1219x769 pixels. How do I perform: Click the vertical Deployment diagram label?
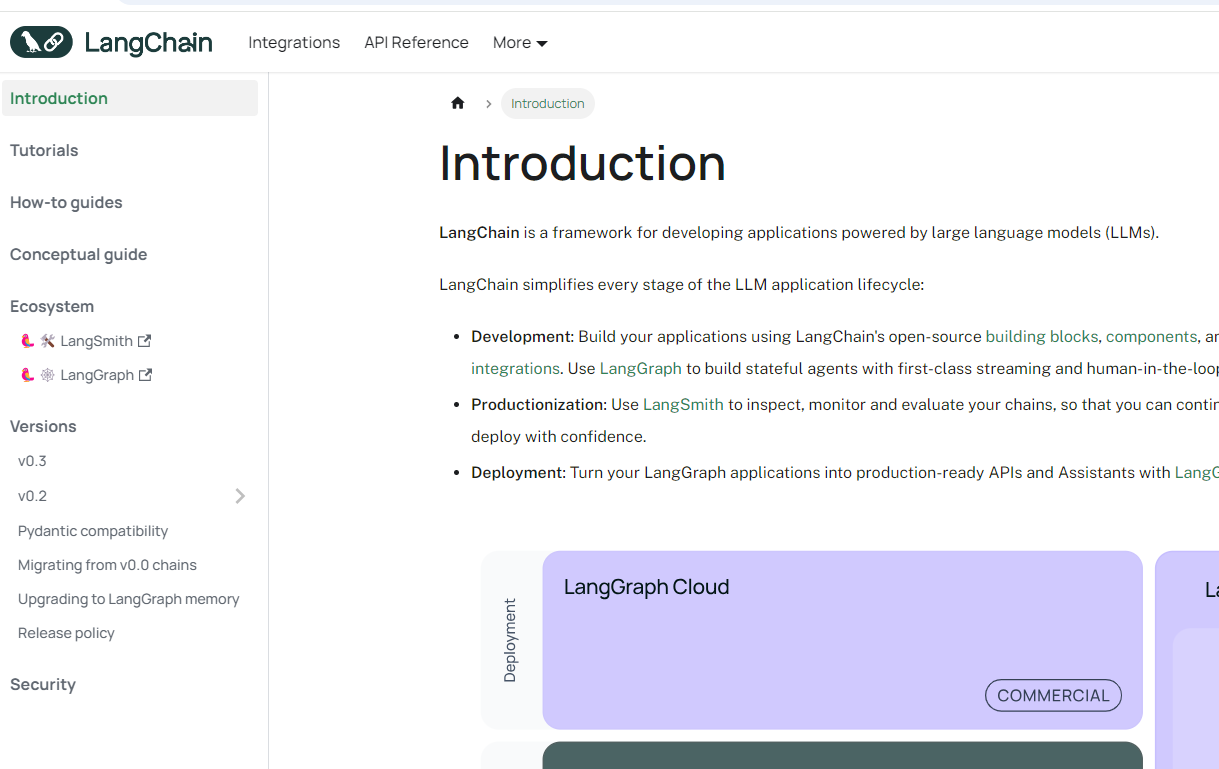click(x=510, y=640)
